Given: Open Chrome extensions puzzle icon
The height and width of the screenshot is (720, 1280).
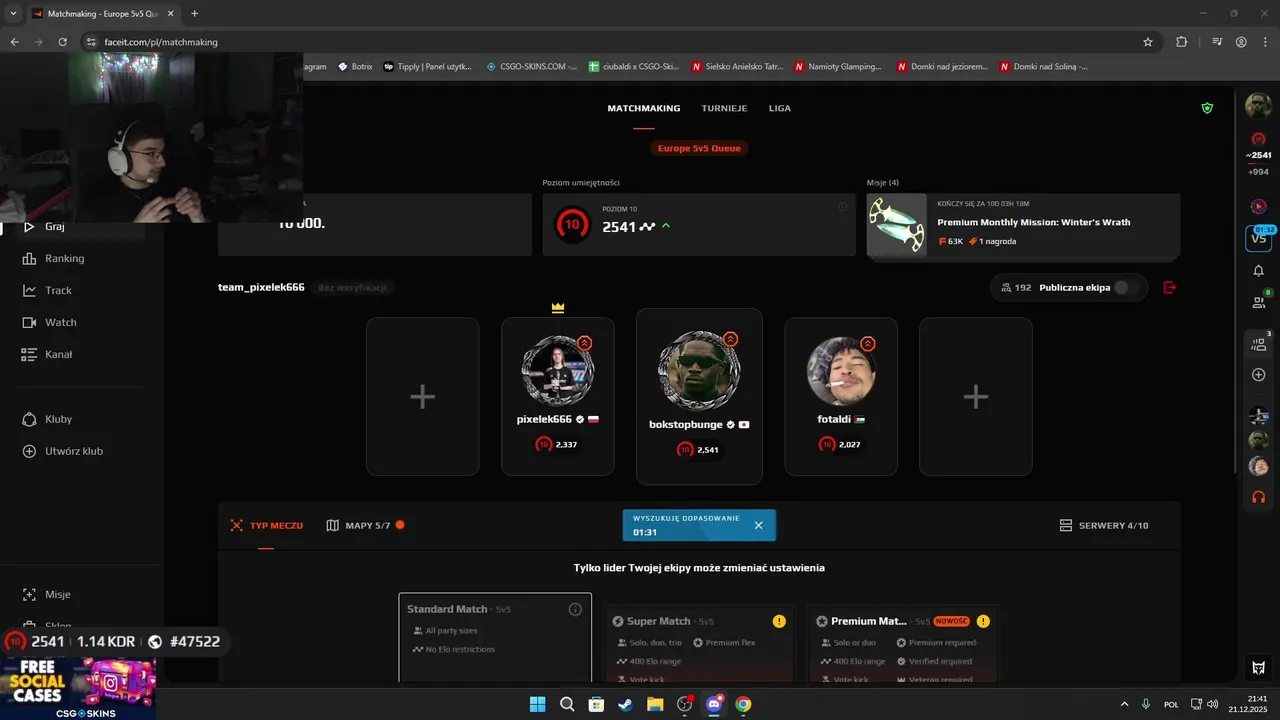Looking at the screenshot, I should click(1181, 42).
